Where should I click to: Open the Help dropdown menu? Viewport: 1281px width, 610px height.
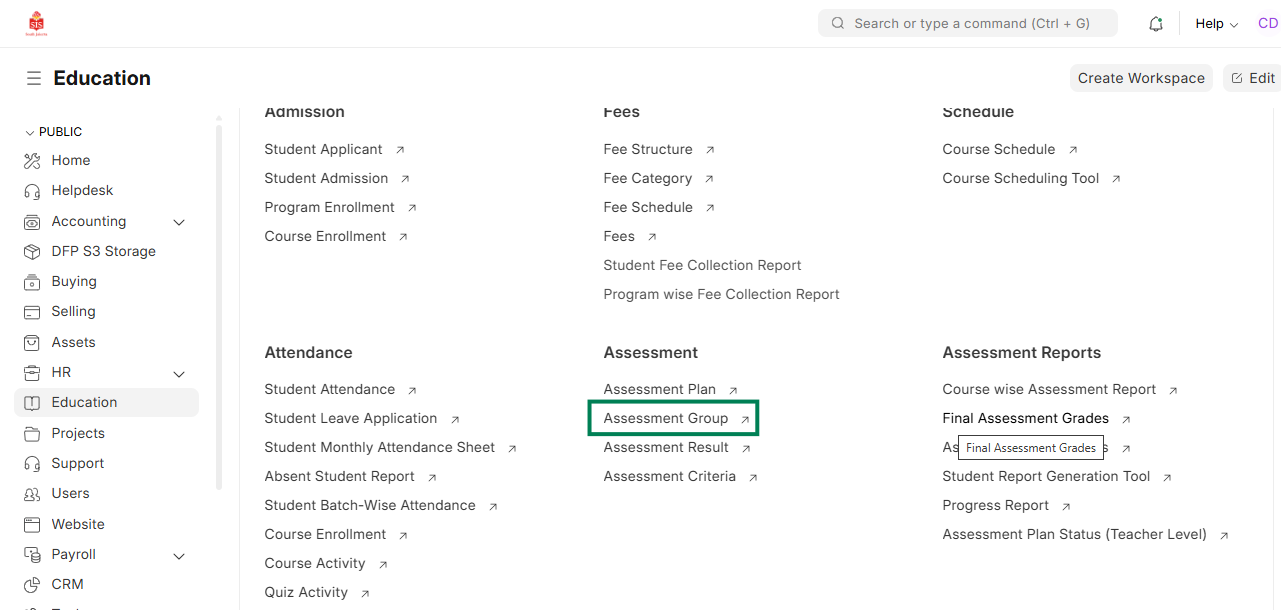[x=1216, y=24]
